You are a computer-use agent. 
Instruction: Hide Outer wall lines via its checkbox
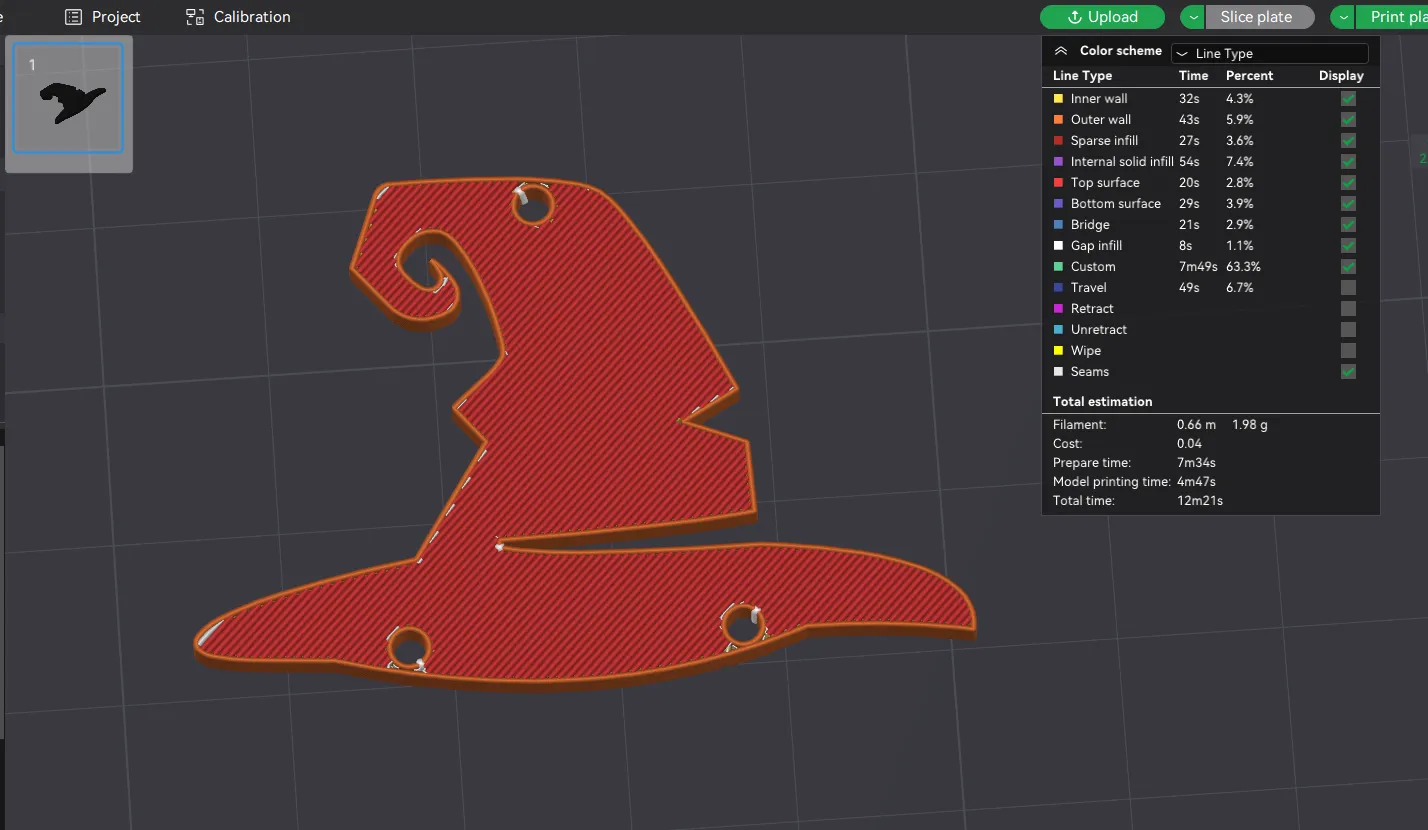(x=1348, y=120)
